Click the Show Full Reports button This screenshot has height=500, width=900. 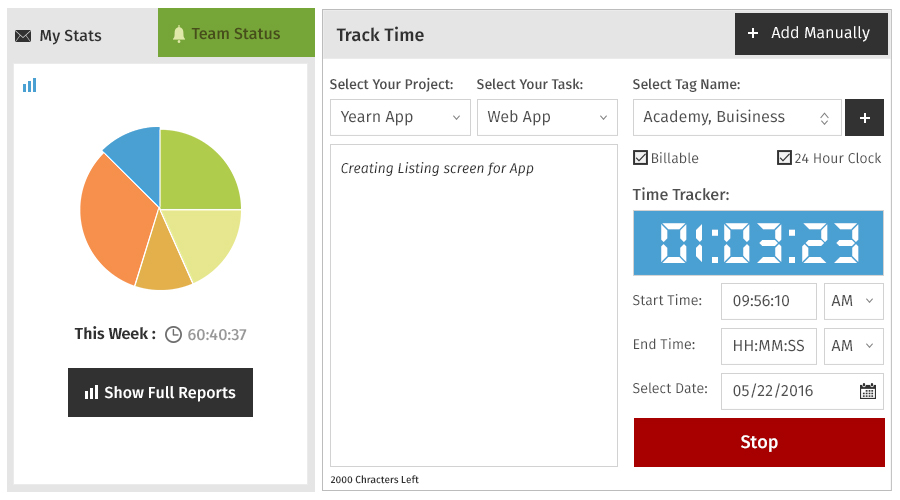160,393
